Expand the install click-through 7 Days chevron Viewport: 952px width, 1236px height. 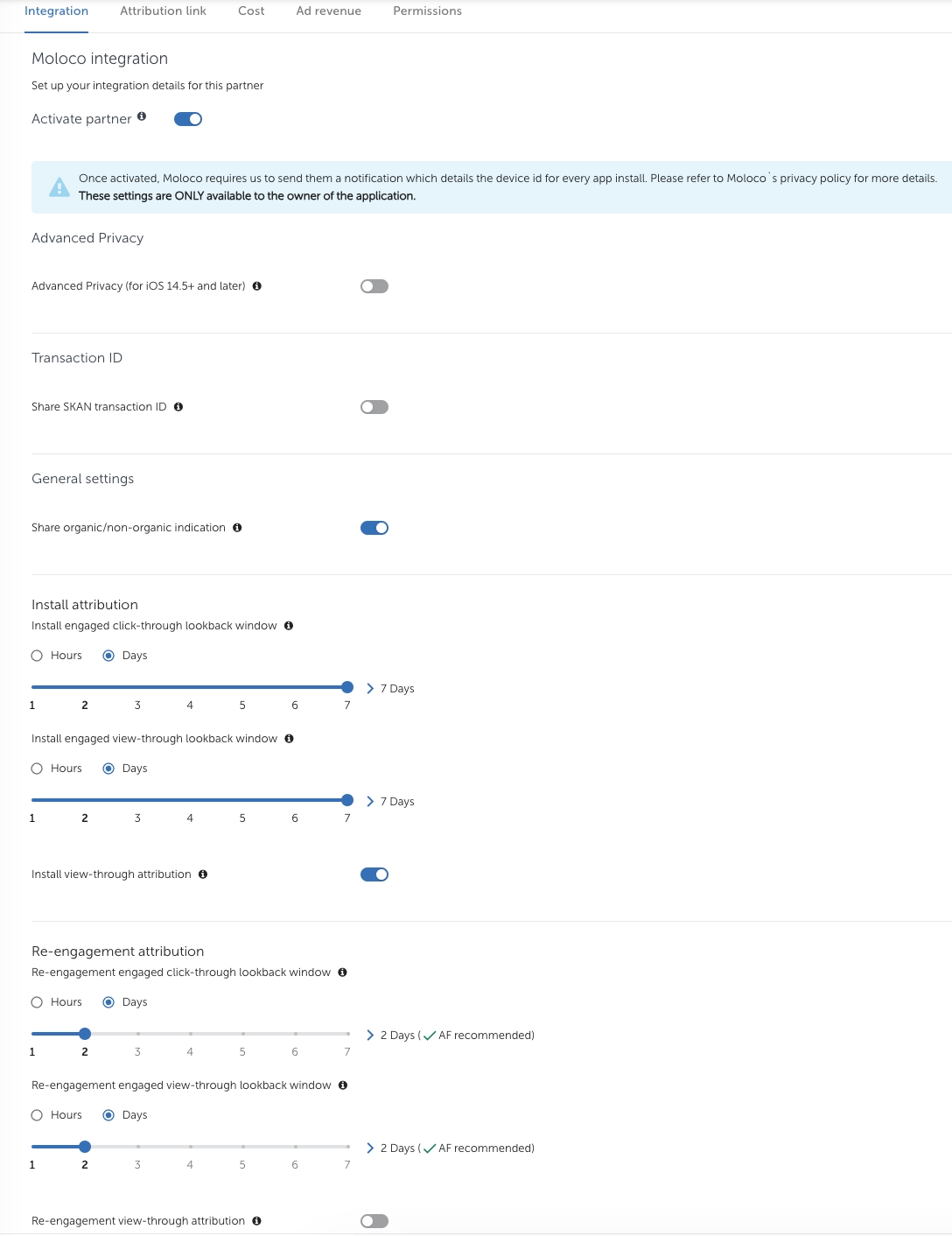click(370, 689)
